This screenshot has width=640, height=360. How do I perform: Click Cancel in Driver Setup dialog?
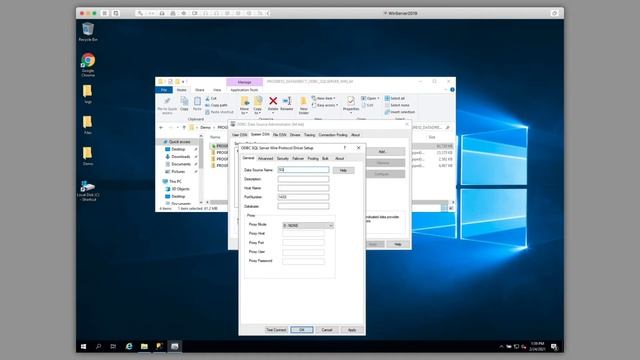327,330
